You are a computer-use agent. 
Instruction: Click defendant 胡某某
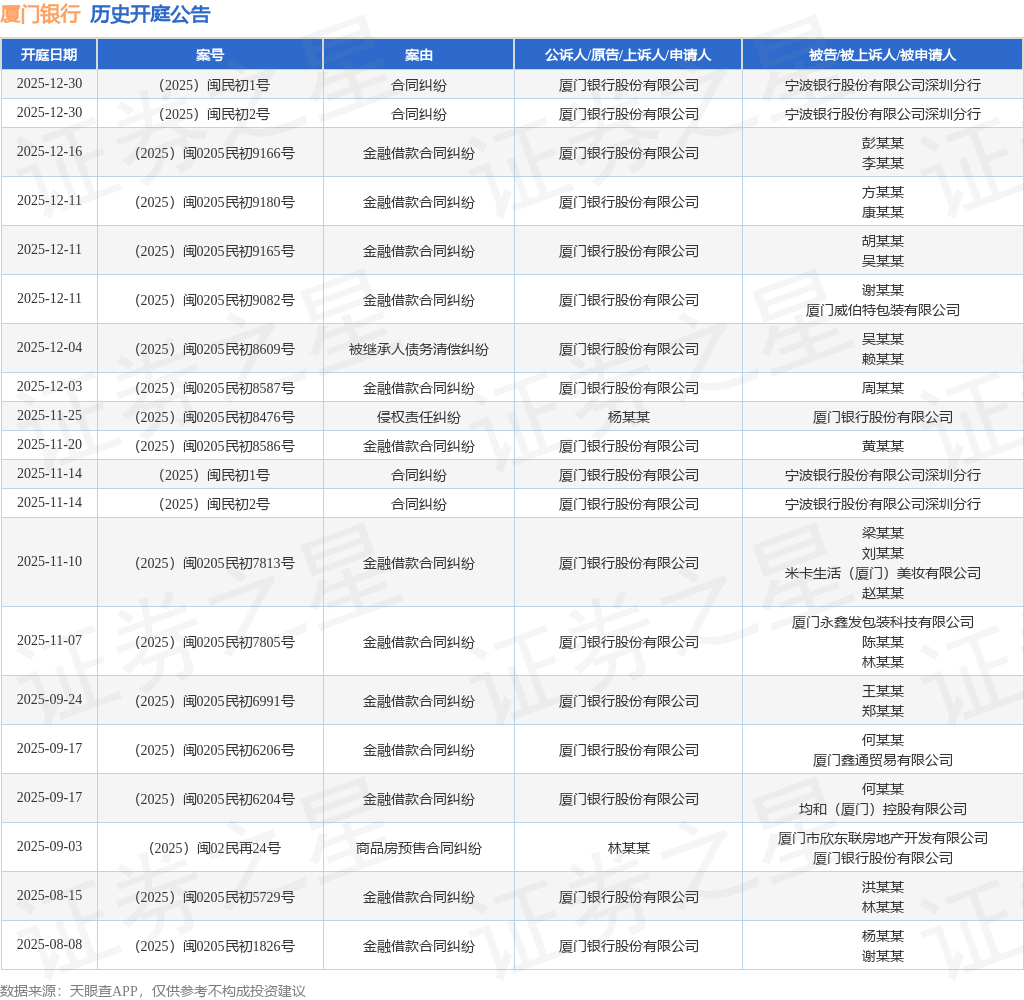(882, 241)
